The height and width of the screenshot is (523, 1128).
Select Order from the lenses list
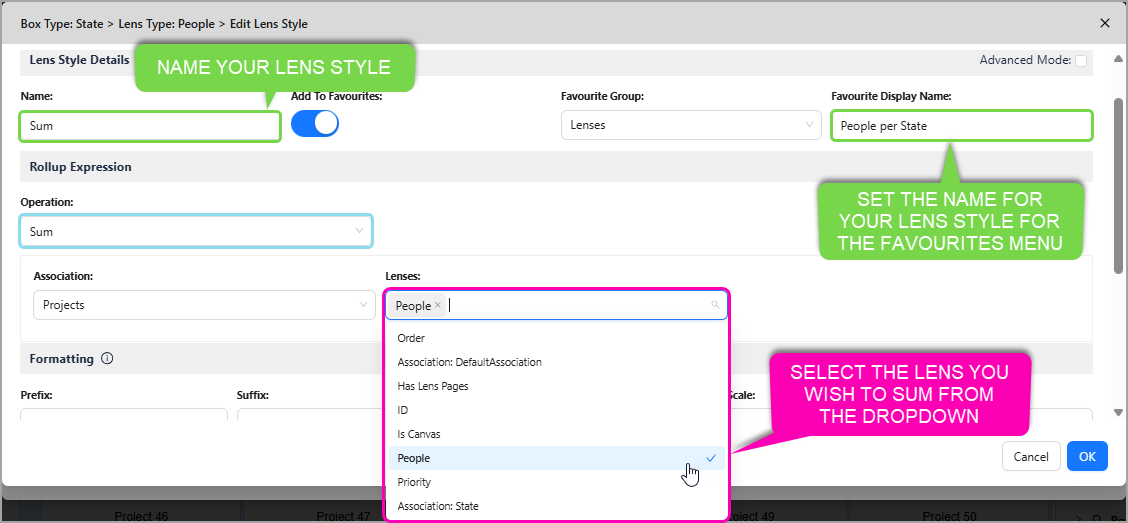point(411,338)
